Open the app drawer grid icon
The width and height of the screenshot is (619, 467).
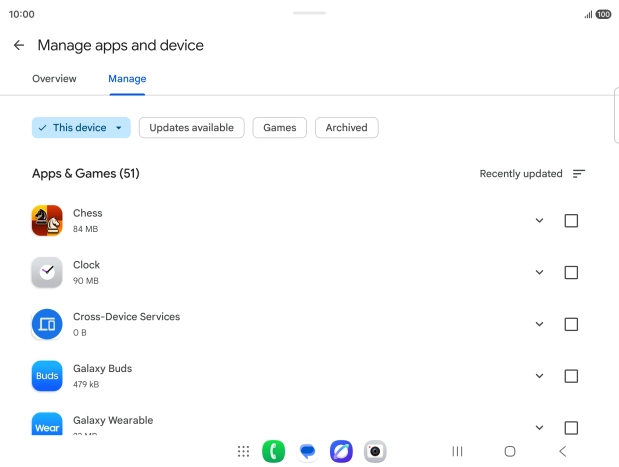pos(244,451)
